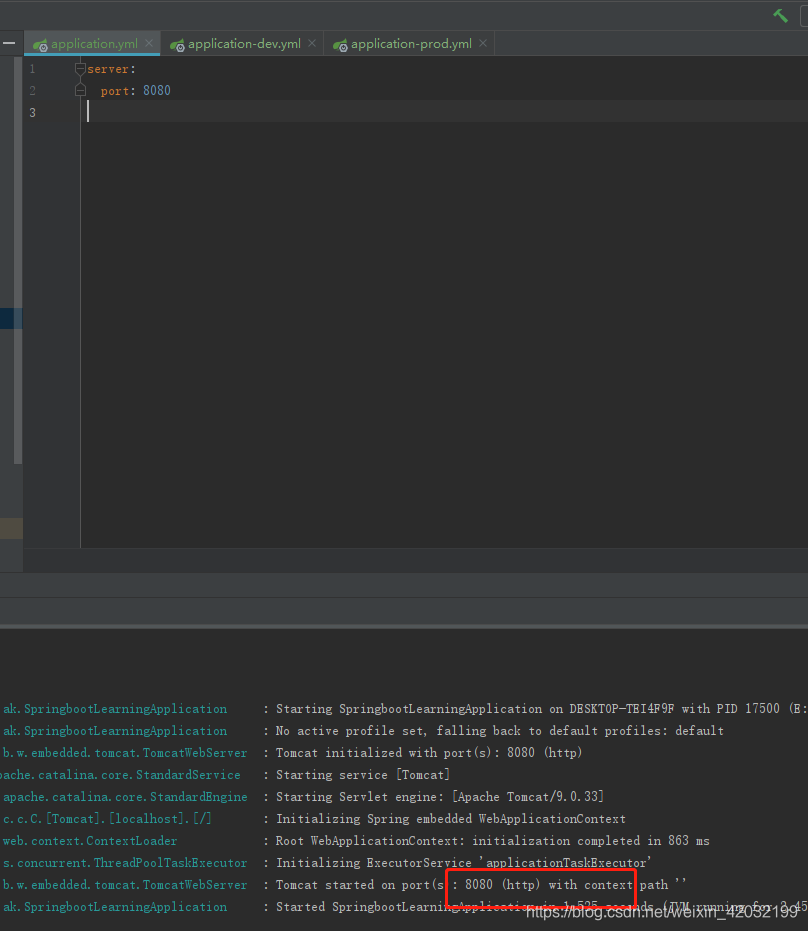Click the 'Starting Servlet engine' log line
The image size is (808, 931).
[439, 797]
